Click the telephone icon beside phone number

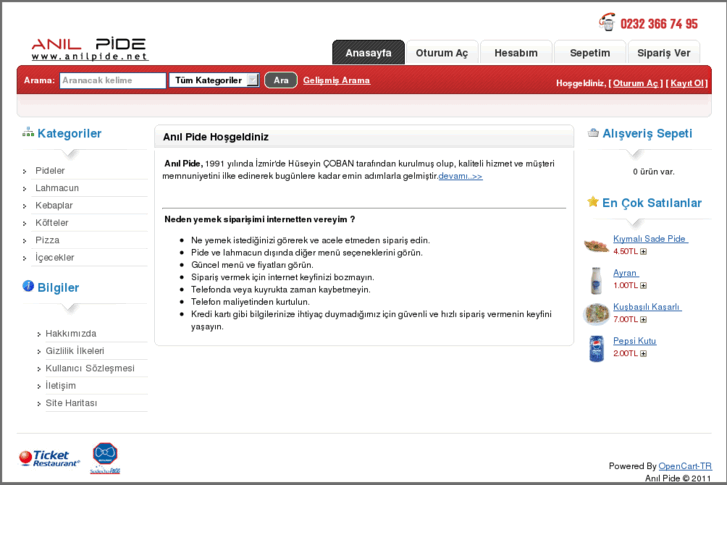(x=607, y=22)
